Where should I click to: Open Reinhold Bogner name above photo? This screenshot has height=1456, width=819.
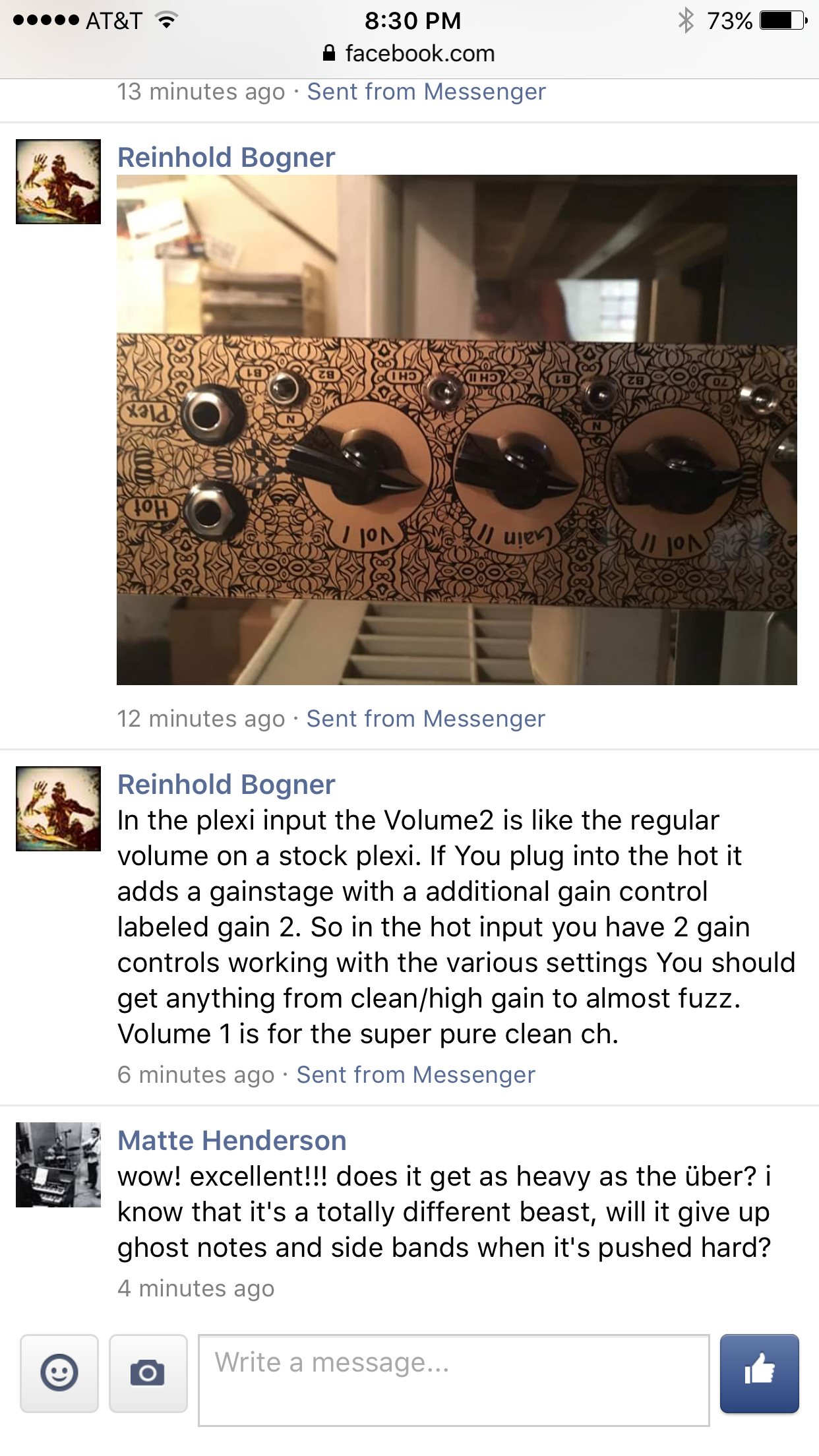(x=226, y=158)
